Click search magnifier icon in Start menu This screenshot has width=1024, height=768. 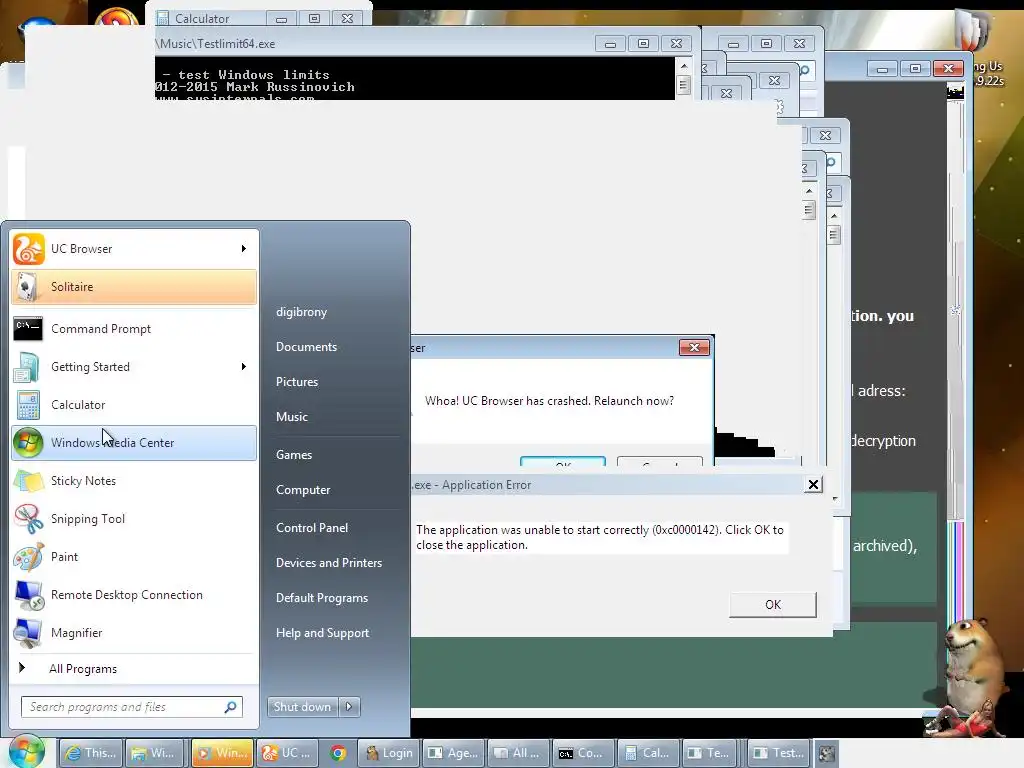231,707
